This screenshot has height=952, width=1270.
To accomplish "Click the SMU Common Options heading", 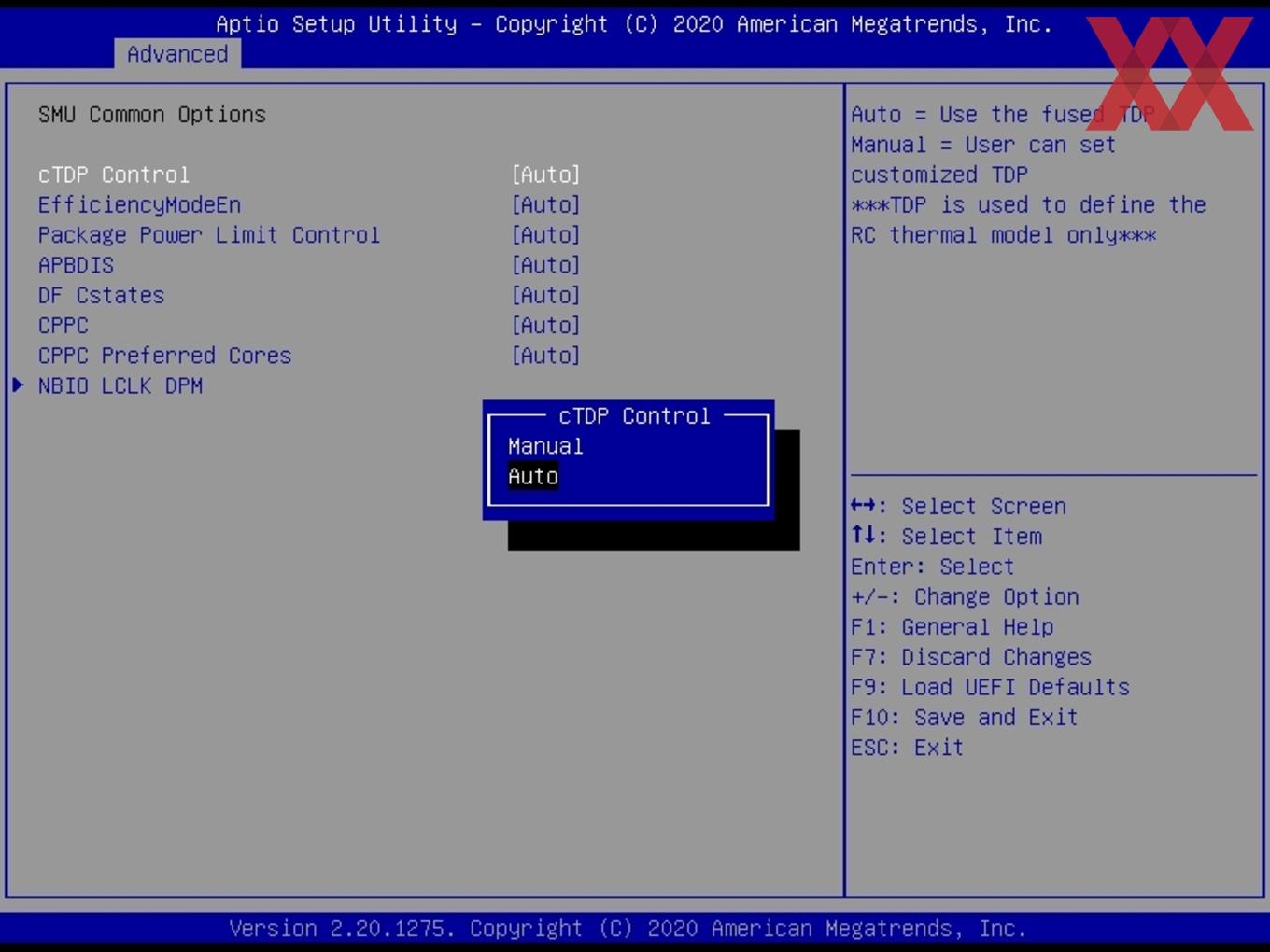I will pyautogui.click(x=152, y=115).
